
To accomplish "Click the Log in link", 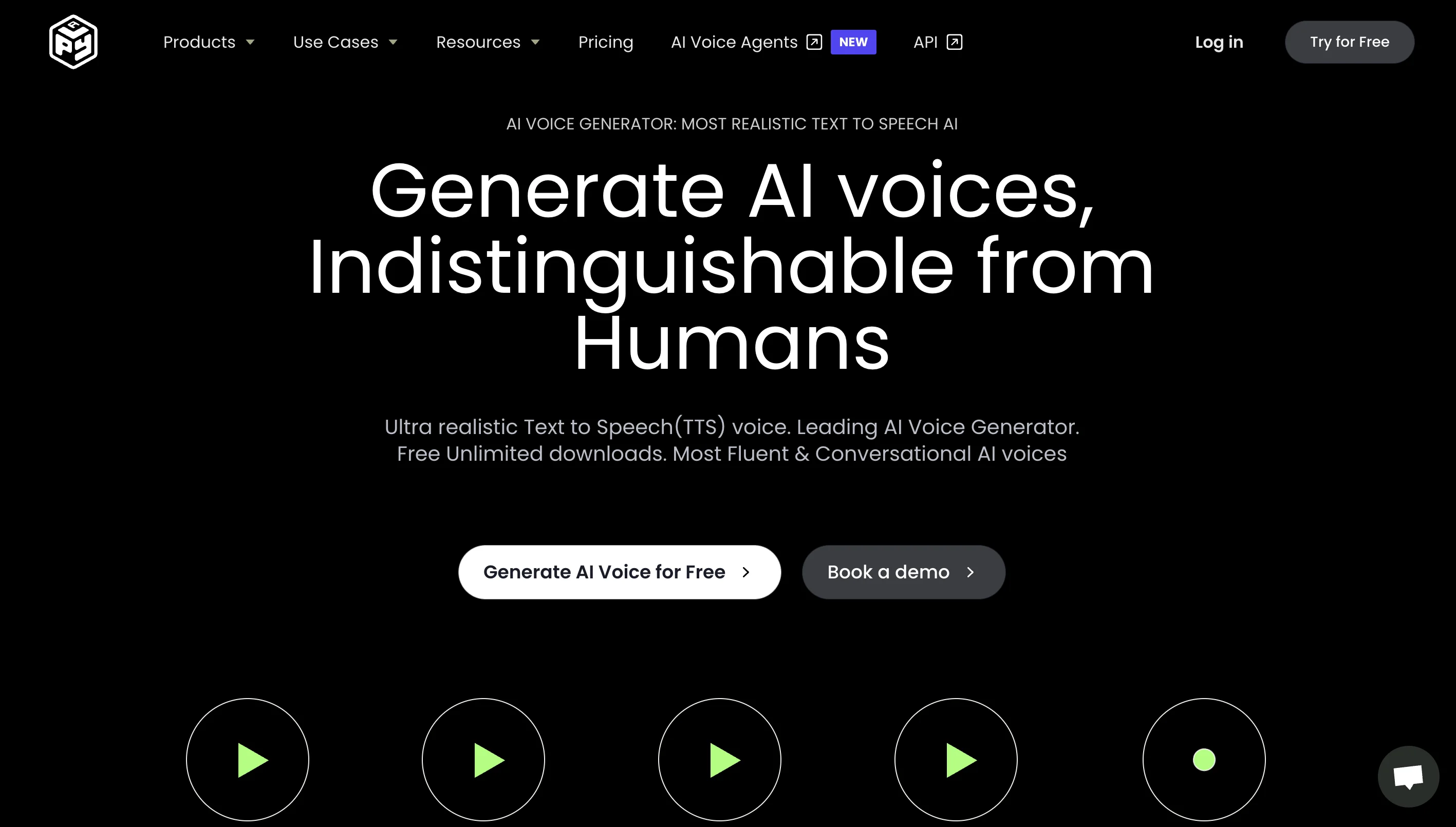I will (x=1219, y=42).
